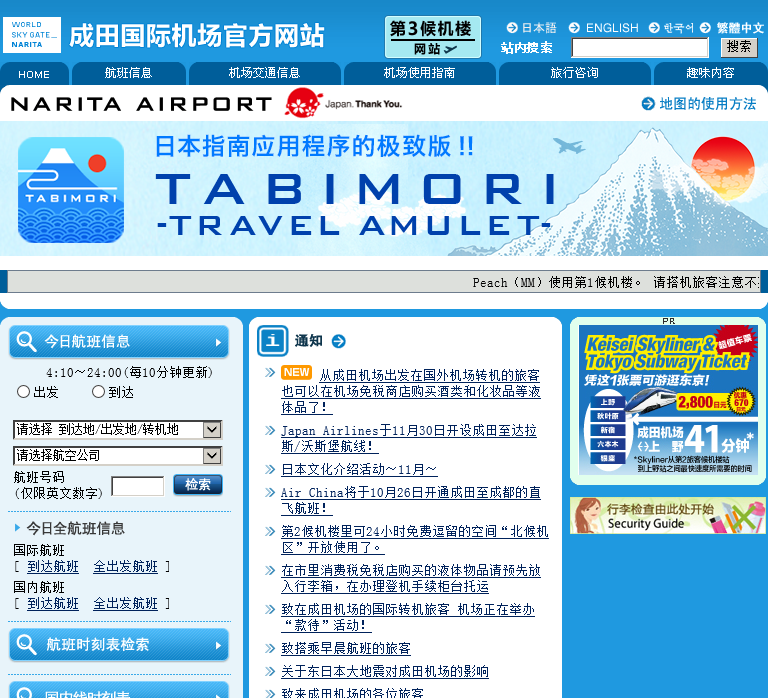Viewport: 768px width, 698px height.
Task: Open the 到达地/出发地/转机地 dropdown
Action: (118, 430)
